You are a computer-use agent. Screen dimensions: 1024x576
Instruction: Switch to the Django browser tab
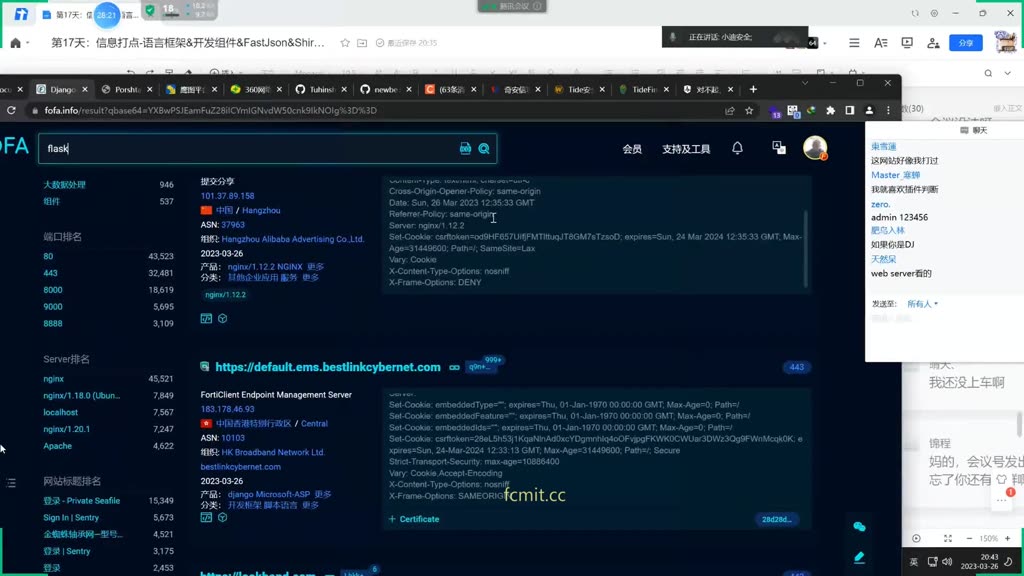[x=63, y=89]
